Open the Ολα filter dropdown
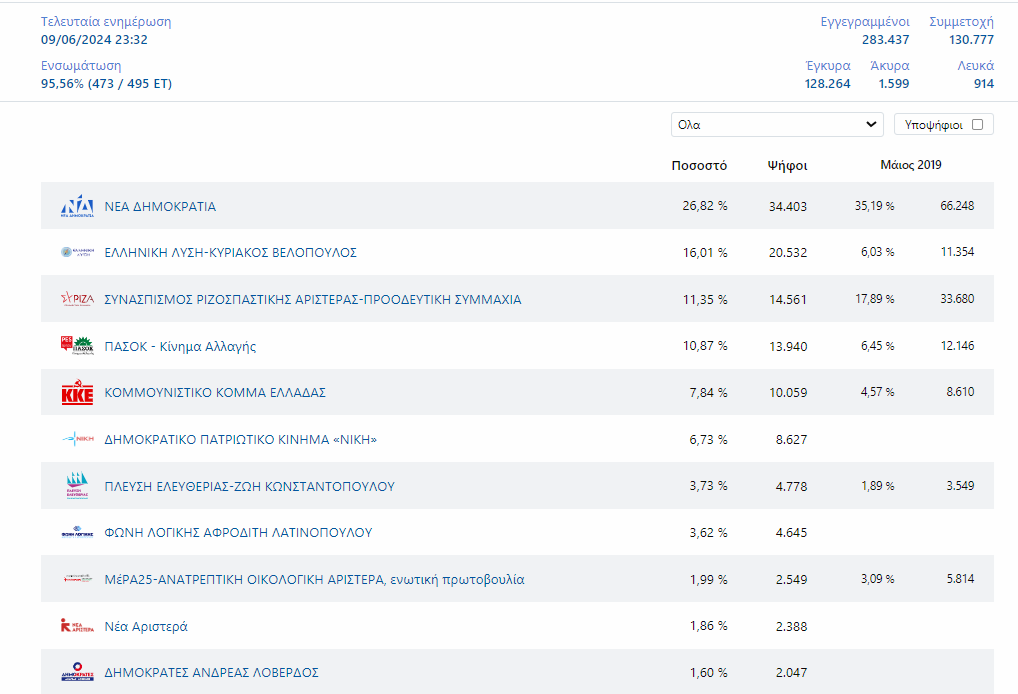Image resolution: width=1018 pixels, height=694 pixels. tap(777, 125)
